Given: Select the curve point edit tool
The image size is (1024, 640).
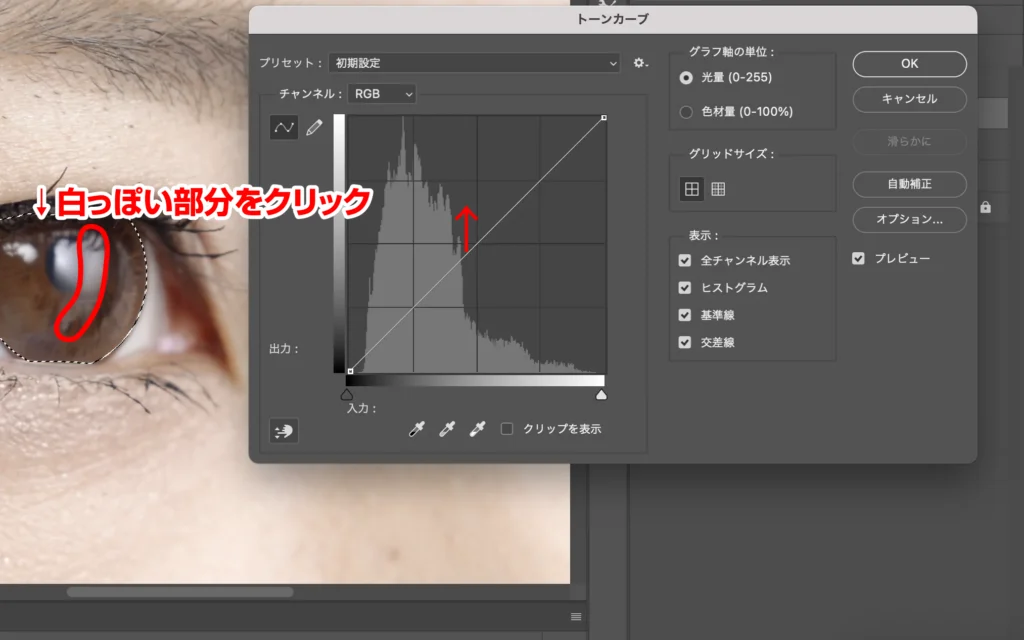Looking at the screenshot, I should pyautogui.click(x=284, y=128).
